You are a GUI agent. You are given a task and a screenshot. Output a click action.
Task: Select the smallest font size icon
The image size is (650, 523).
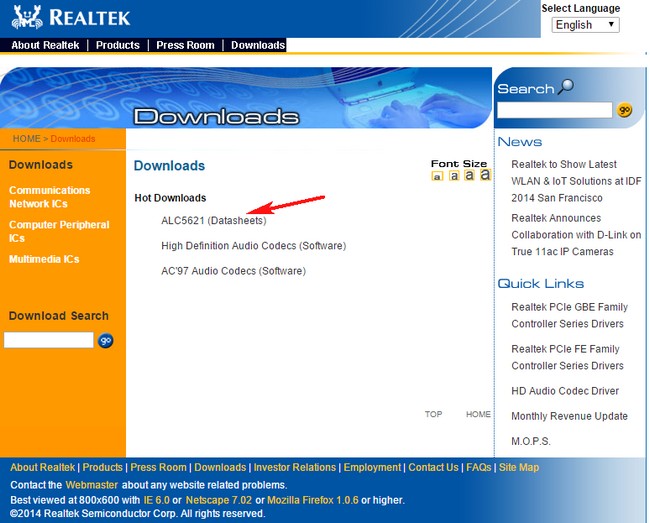437,177
